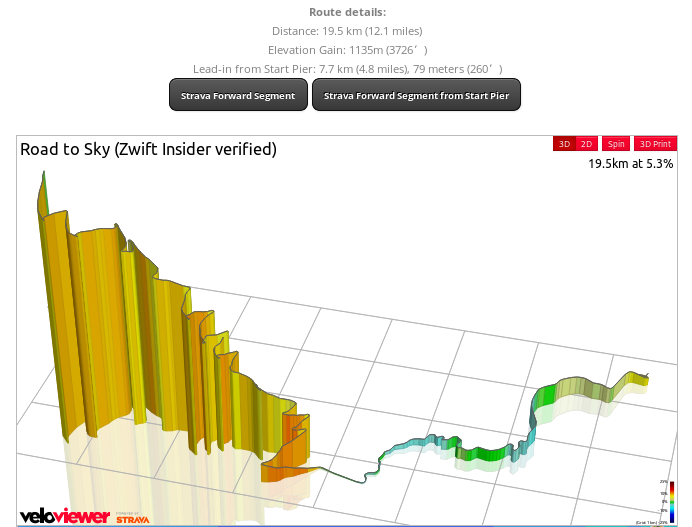This screenshot has height=527, width=692.
Task: Click the gradient color legend scale
Action: click(671, 502)
